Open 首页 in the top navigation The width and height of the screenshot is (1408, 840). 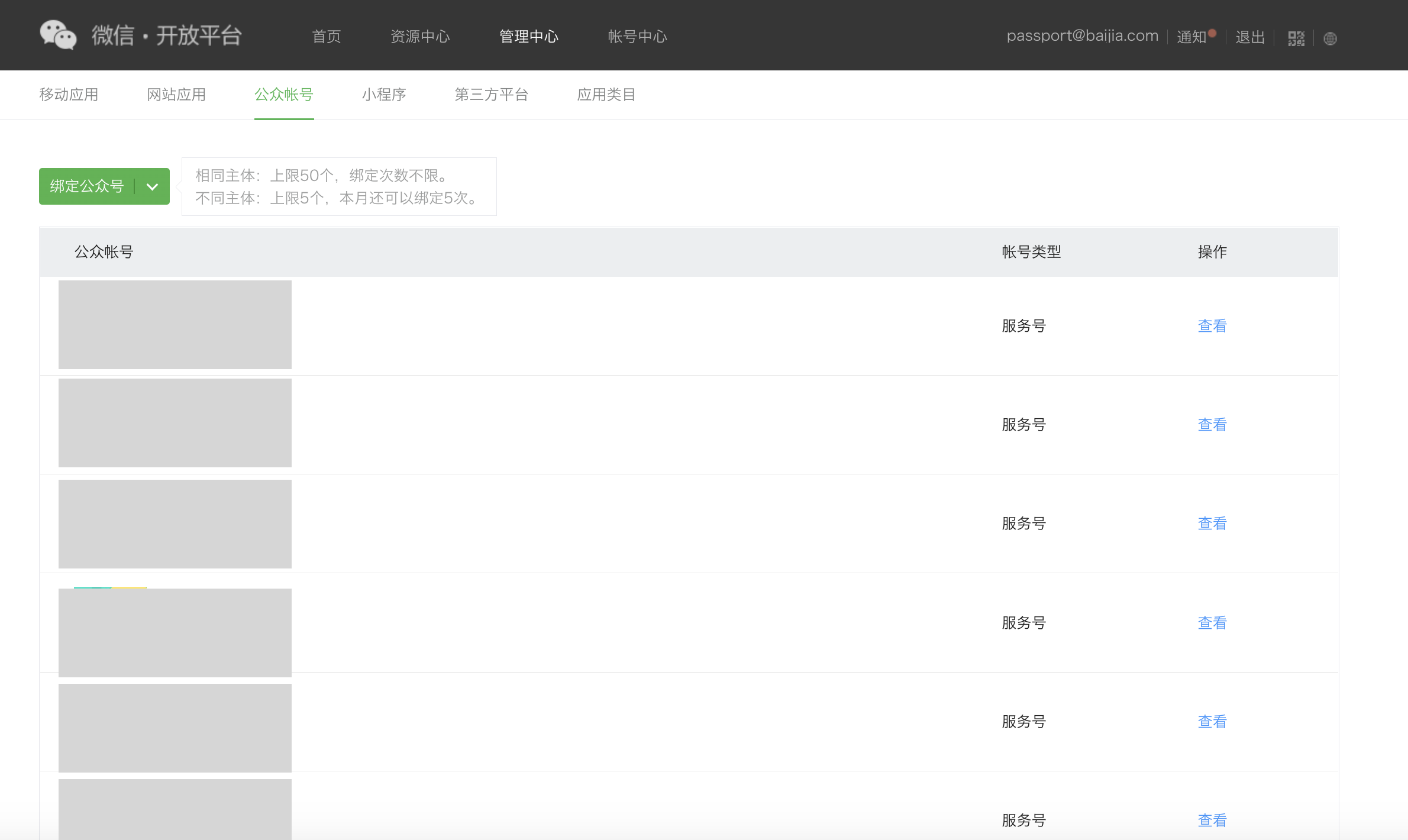coord(327,37)
